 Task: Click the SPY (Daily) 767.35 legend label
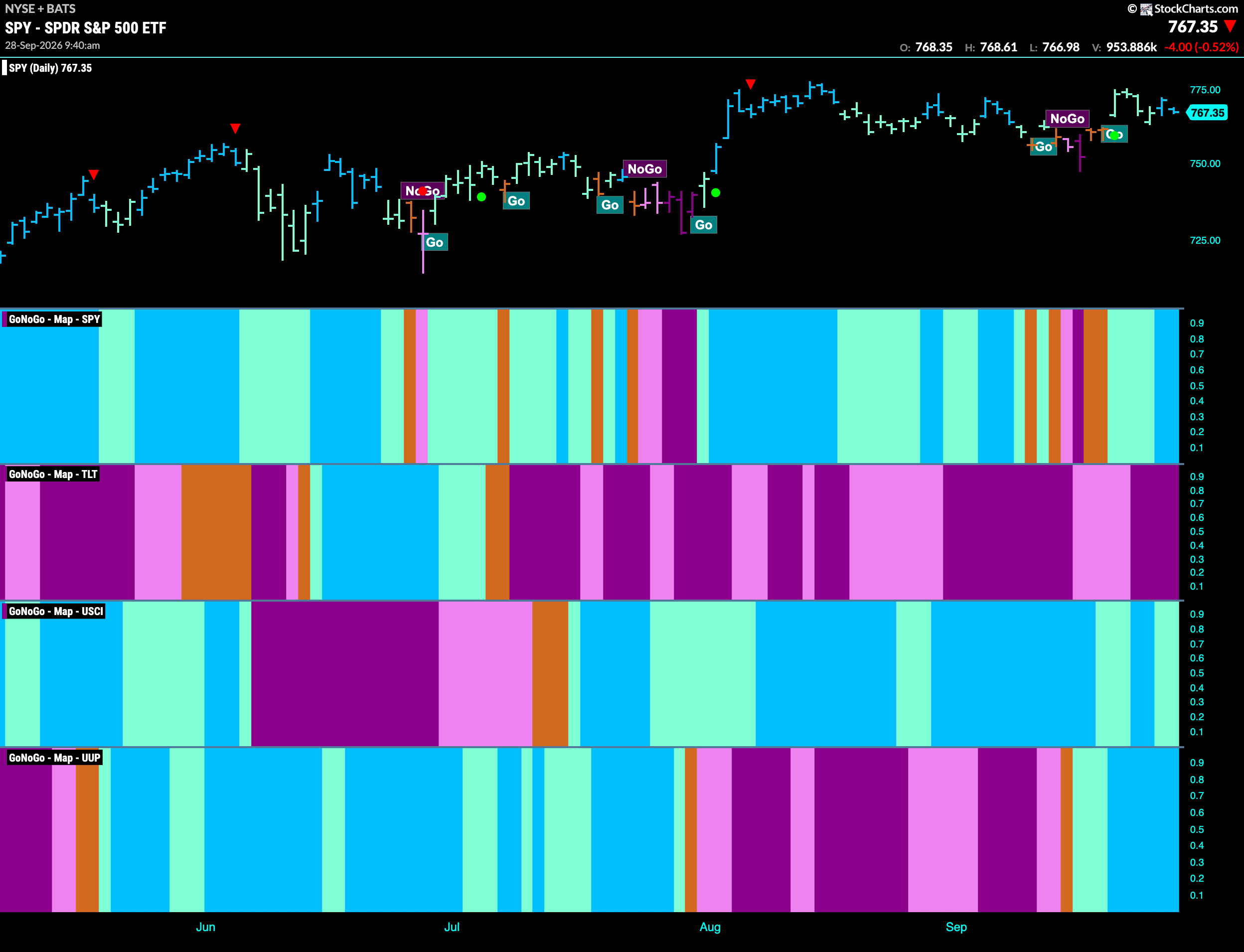coord(50,68)
